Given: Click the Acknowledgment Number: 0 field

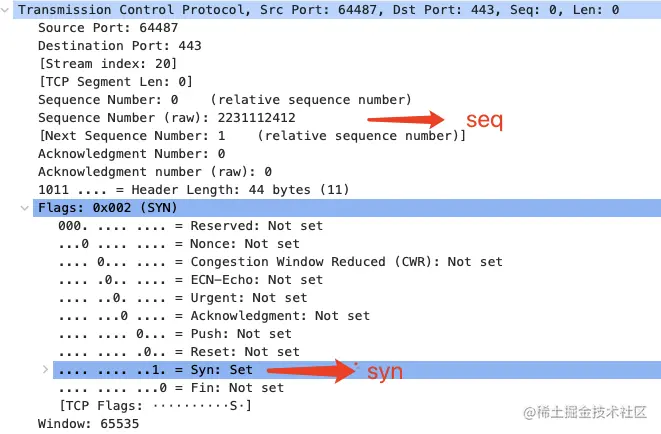Looking at the screenshot, I should click(x=131, y=153).
